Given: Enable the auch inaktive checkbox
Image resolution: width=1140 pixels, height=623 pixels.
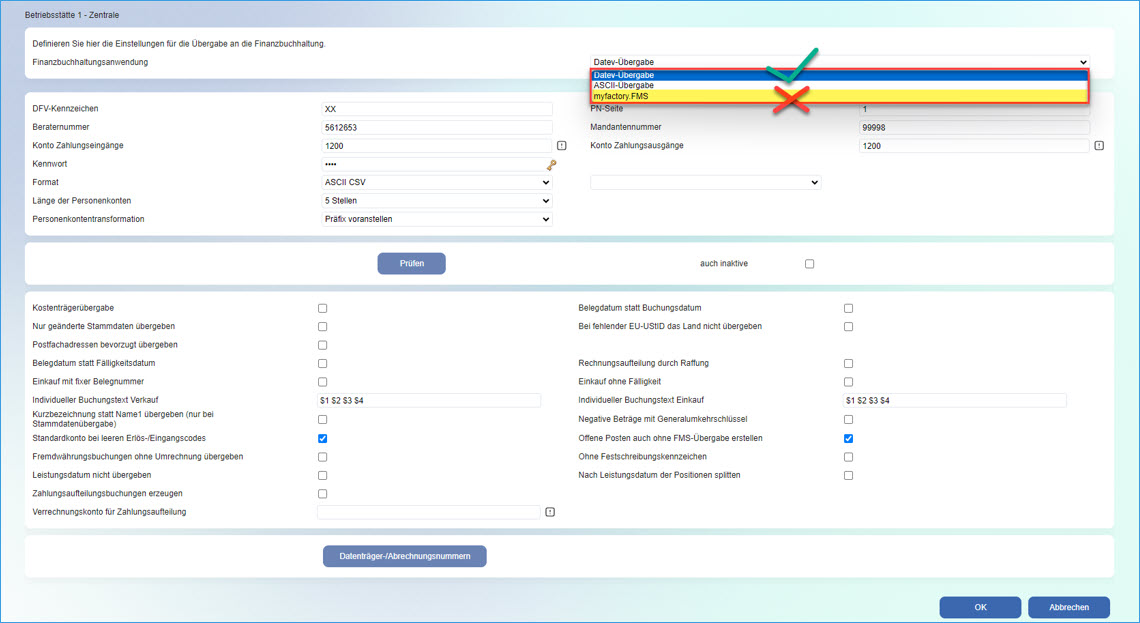Looking at the screenshot, I should pos(810,263).
